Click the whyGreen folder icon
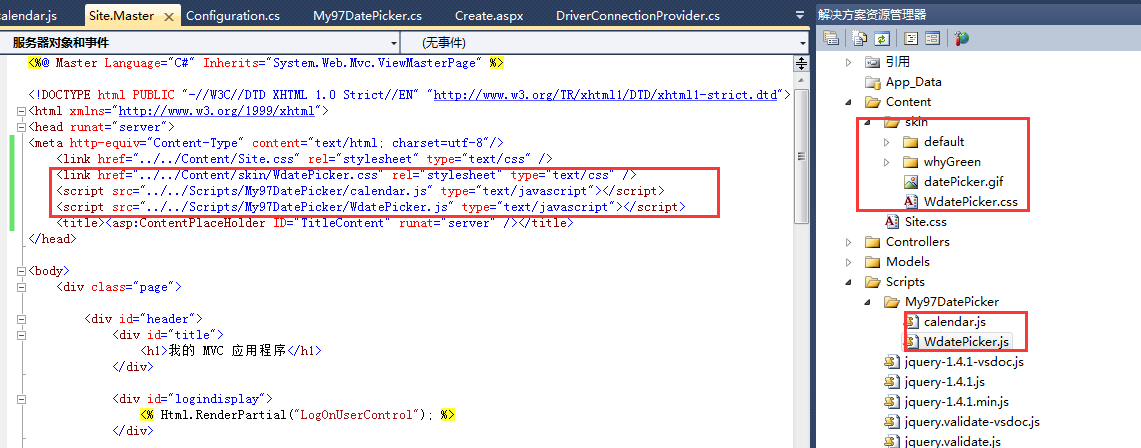The height and width of the screenshot is (448, 1141). click(910, 161)
